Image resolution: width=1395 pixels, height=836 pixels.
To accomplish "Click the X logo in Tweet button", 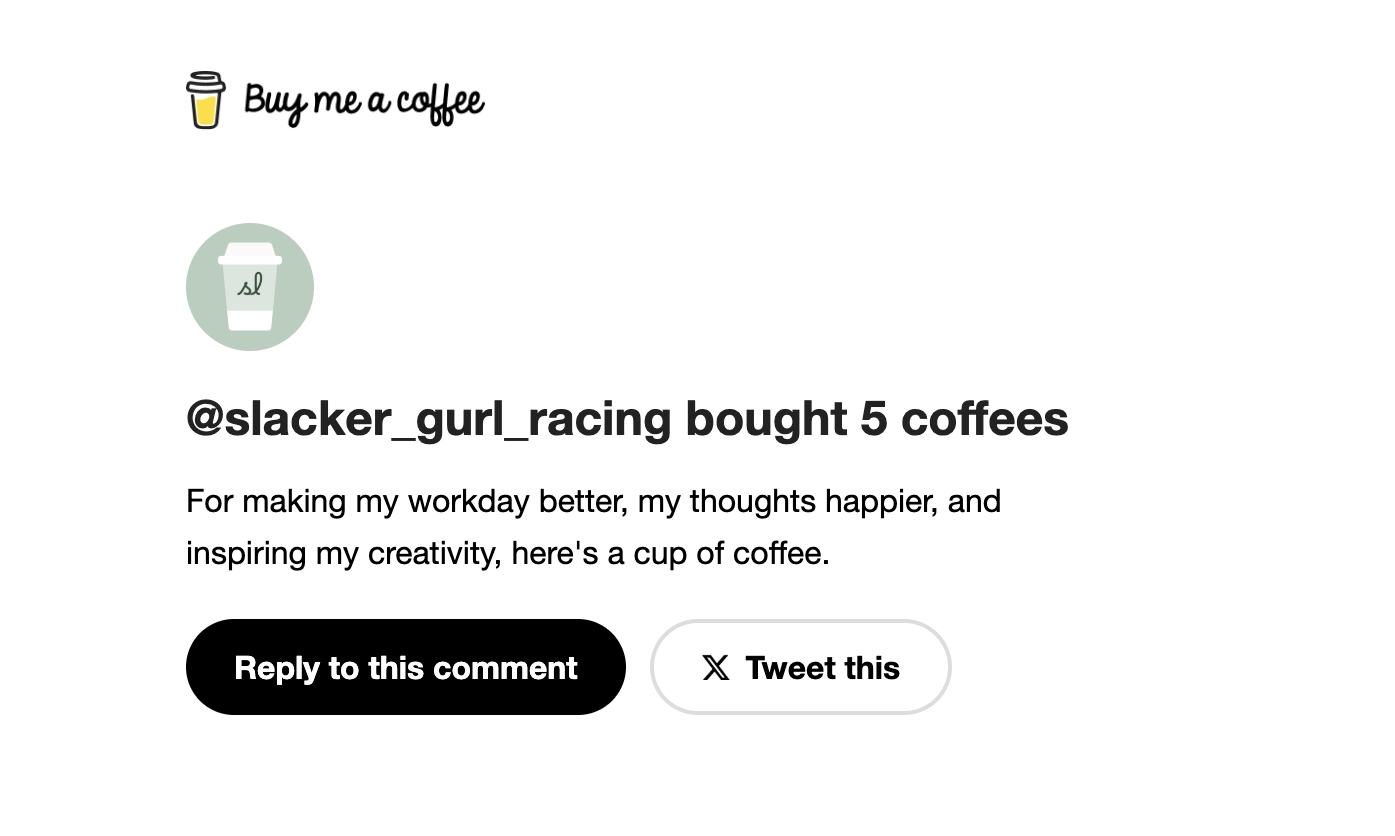I will (715, 668).
